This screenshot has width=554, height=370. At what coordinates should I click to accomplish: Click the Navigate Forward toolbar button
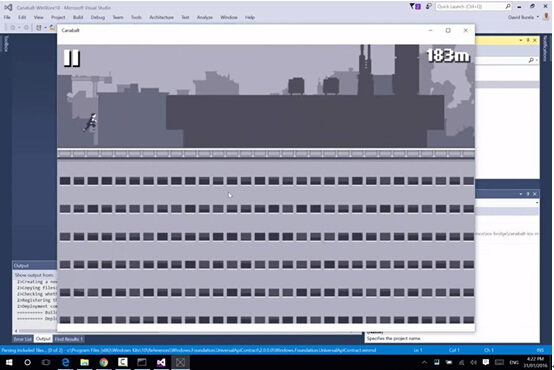coord(26,28)
